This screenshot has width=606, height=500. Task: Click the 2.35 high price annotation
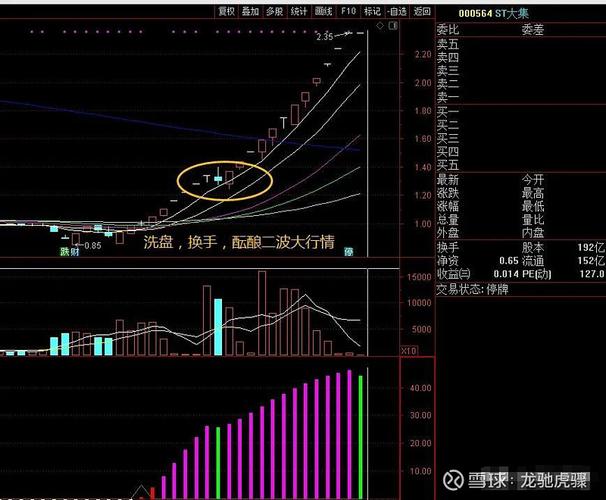point(324,37)
